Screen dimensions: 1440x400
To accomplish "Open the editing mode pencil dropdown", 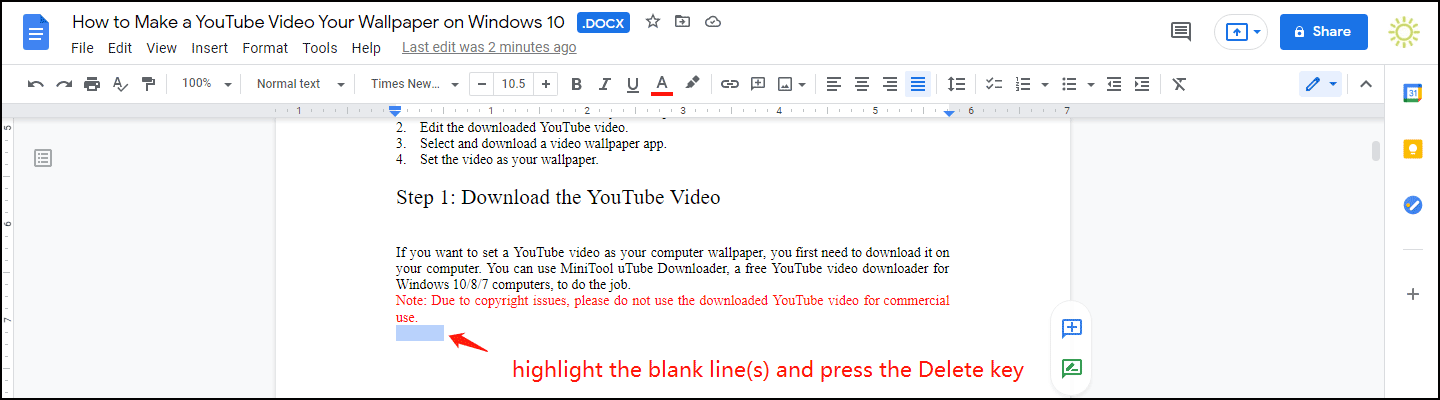I will click(x=1322, y=84).
